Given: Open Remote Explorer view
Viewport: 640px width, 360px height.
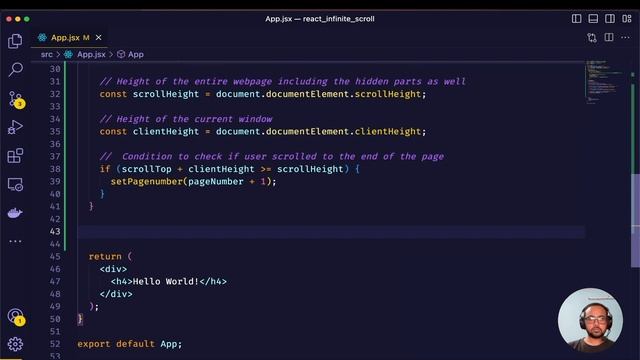Looking at the screenshot, I should click(x=15, y=184).
